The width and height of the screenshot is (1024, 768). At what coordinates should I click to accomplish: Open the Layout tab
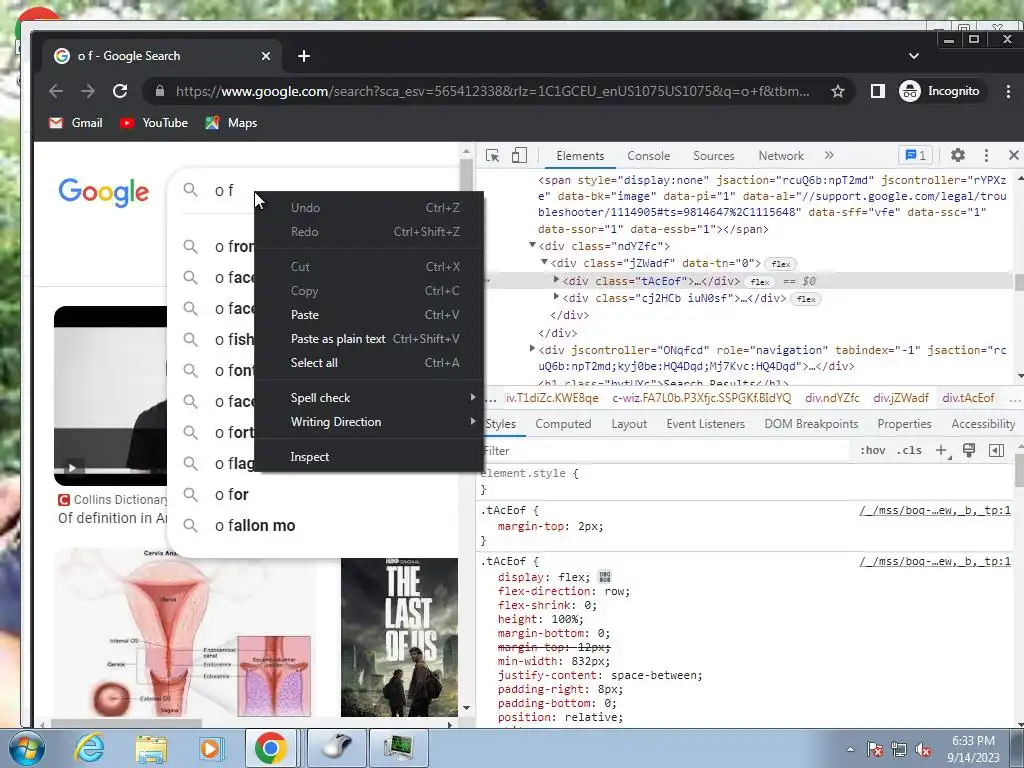(629, 424)
